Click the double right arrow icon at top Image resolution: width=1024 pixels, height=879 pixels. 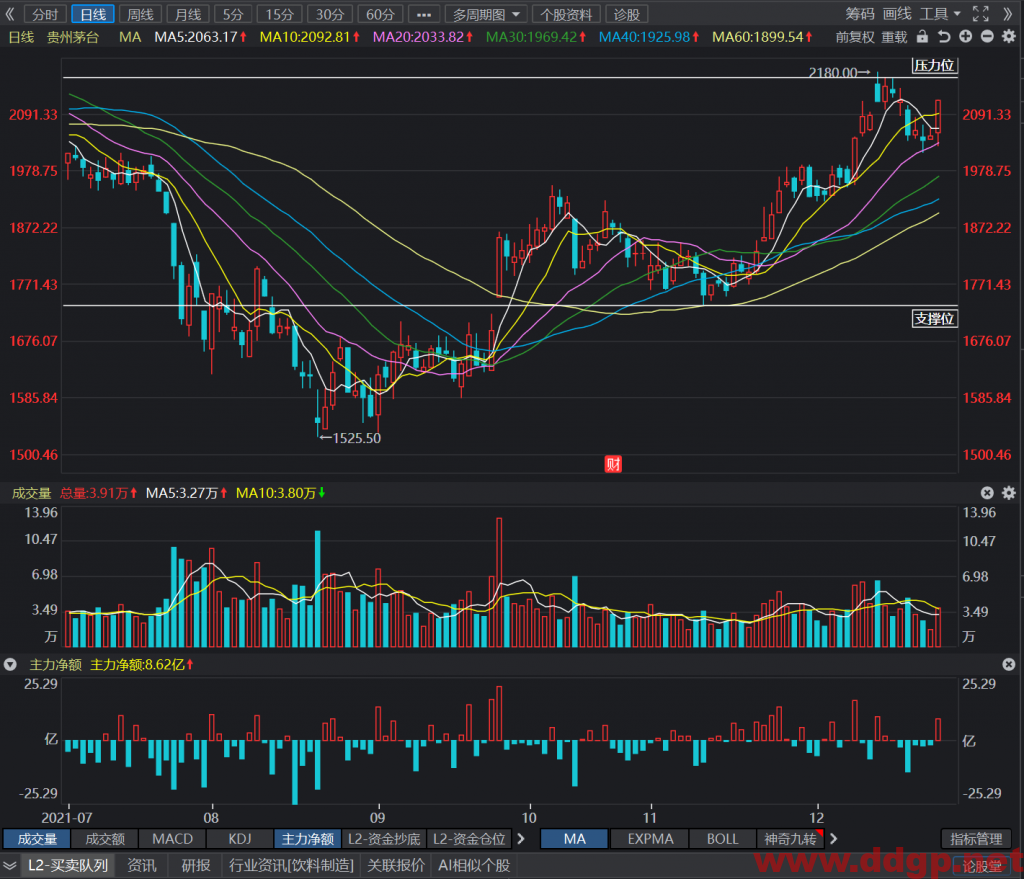[1008, 14]
